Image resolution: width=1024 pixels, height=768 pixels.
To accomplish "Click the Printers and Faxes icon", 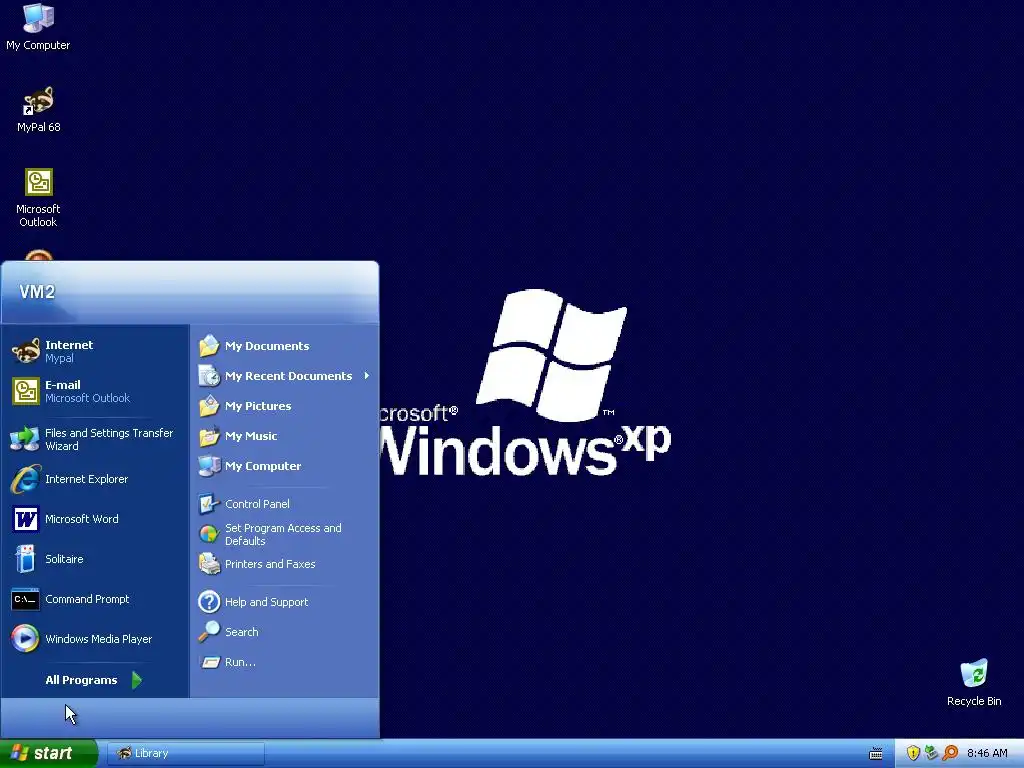I will [209, 564].
